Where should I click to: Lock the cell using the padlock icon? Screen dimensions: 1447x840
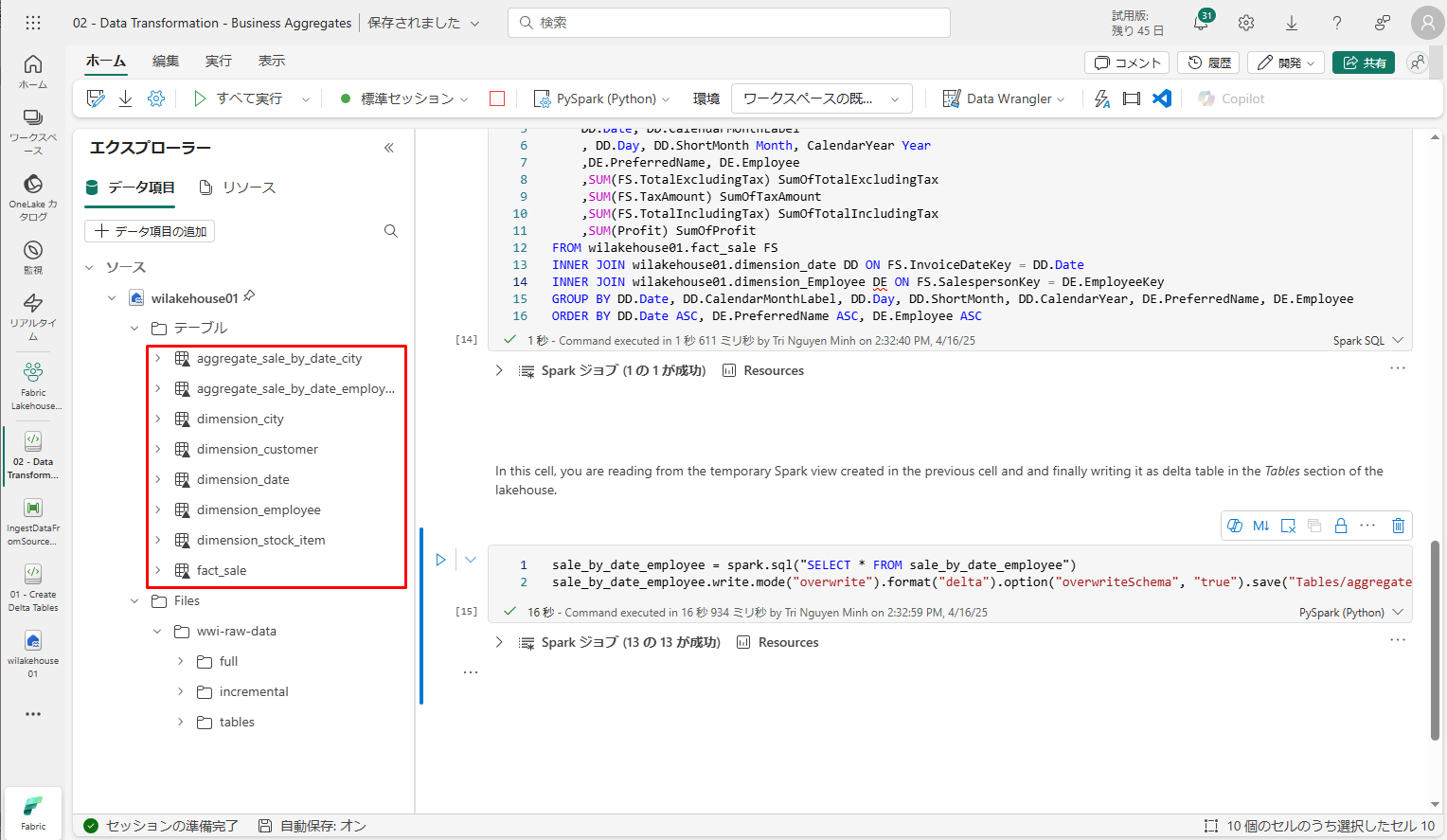coord(1341,526)
